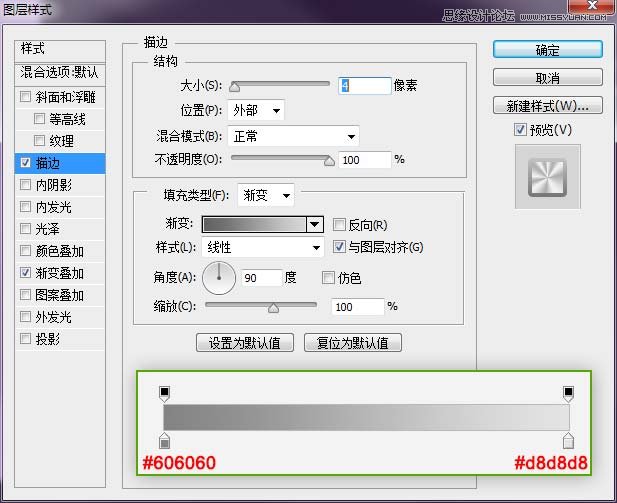Open the 填充类型 fill type dropdown
Screen dimensions: 617x503
click(266, 195)
